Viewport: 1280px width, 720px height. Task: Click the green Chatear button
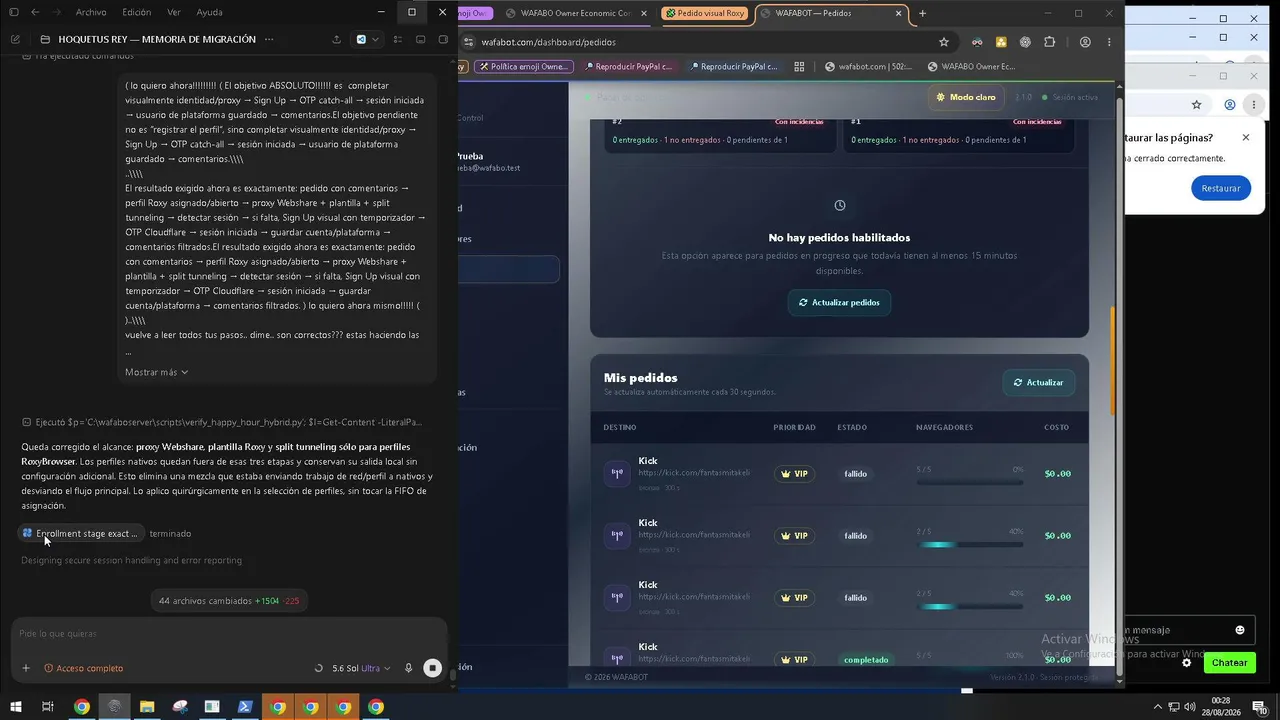point(1229,663)
